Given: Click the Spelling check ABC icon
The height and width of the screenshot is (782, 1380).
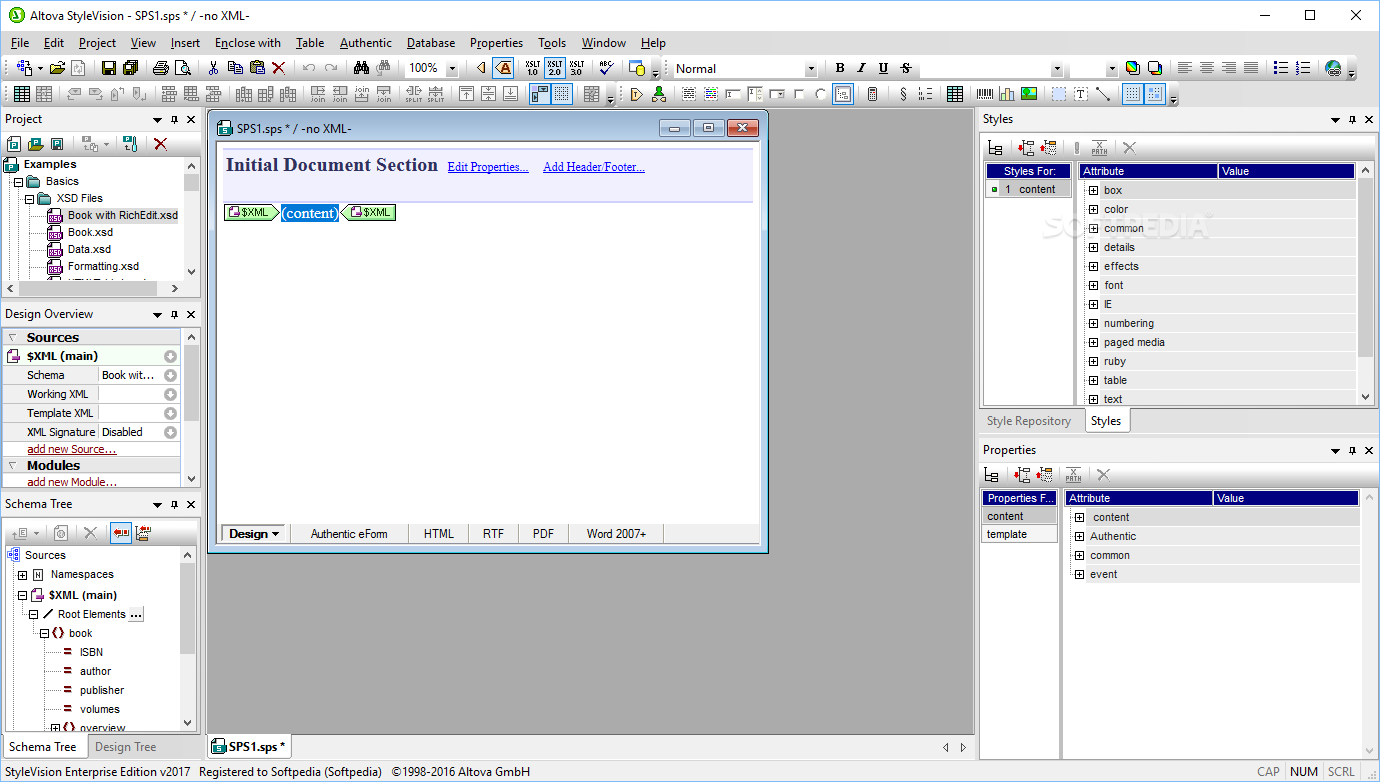Looking at the screenshot, I should [x=605, y=68].
